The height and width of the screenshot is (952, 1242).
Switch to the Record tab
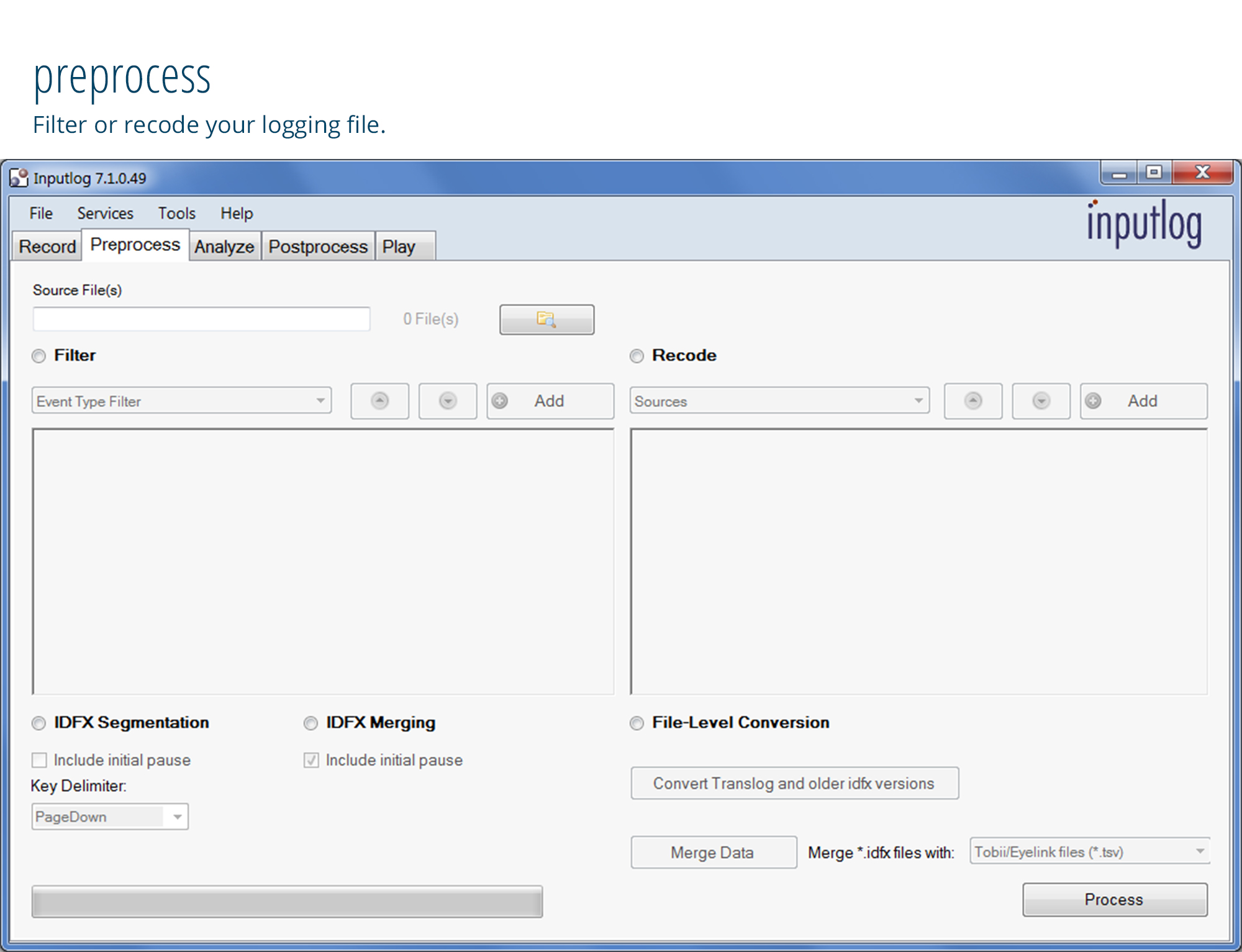47,247
